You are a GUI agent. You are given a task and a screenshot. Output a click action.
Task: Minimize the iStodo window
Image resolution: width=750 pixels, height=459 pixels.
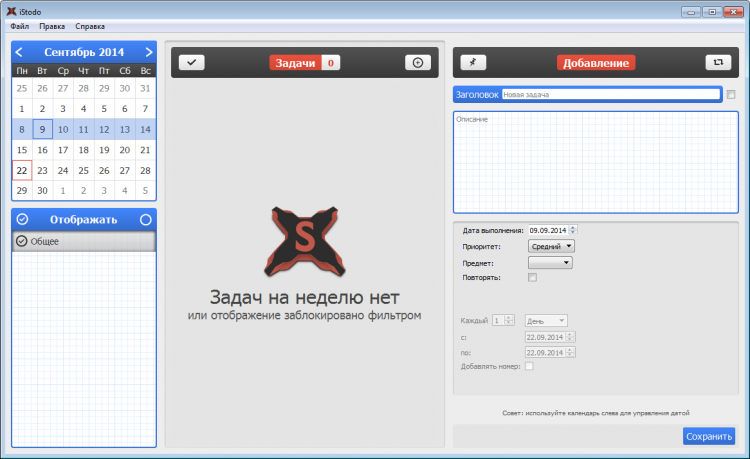691,12
